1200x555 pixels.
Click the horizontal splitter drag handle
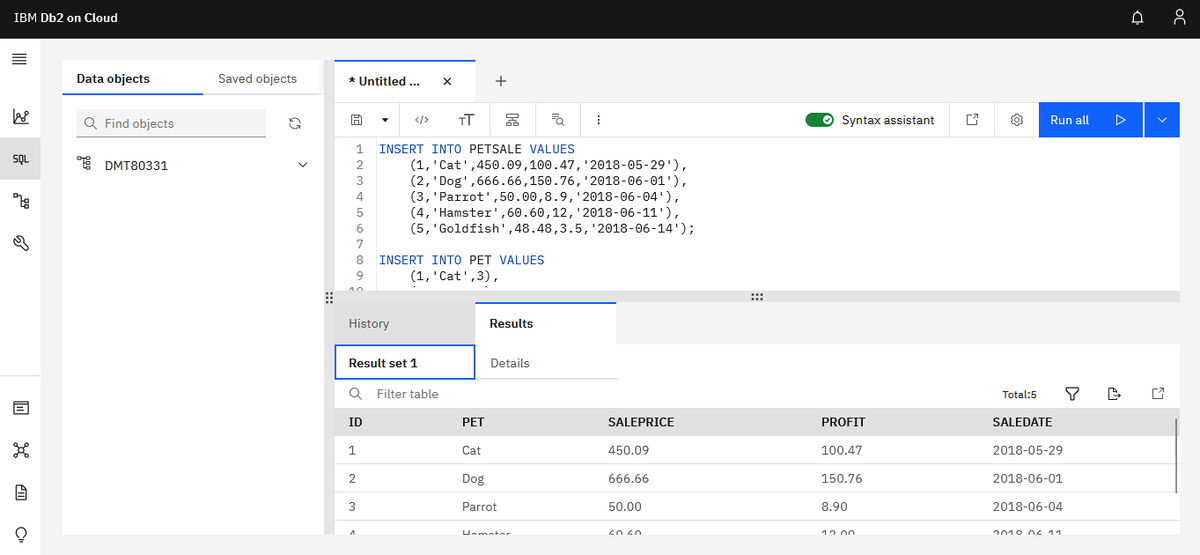click(x=757, y=297)
